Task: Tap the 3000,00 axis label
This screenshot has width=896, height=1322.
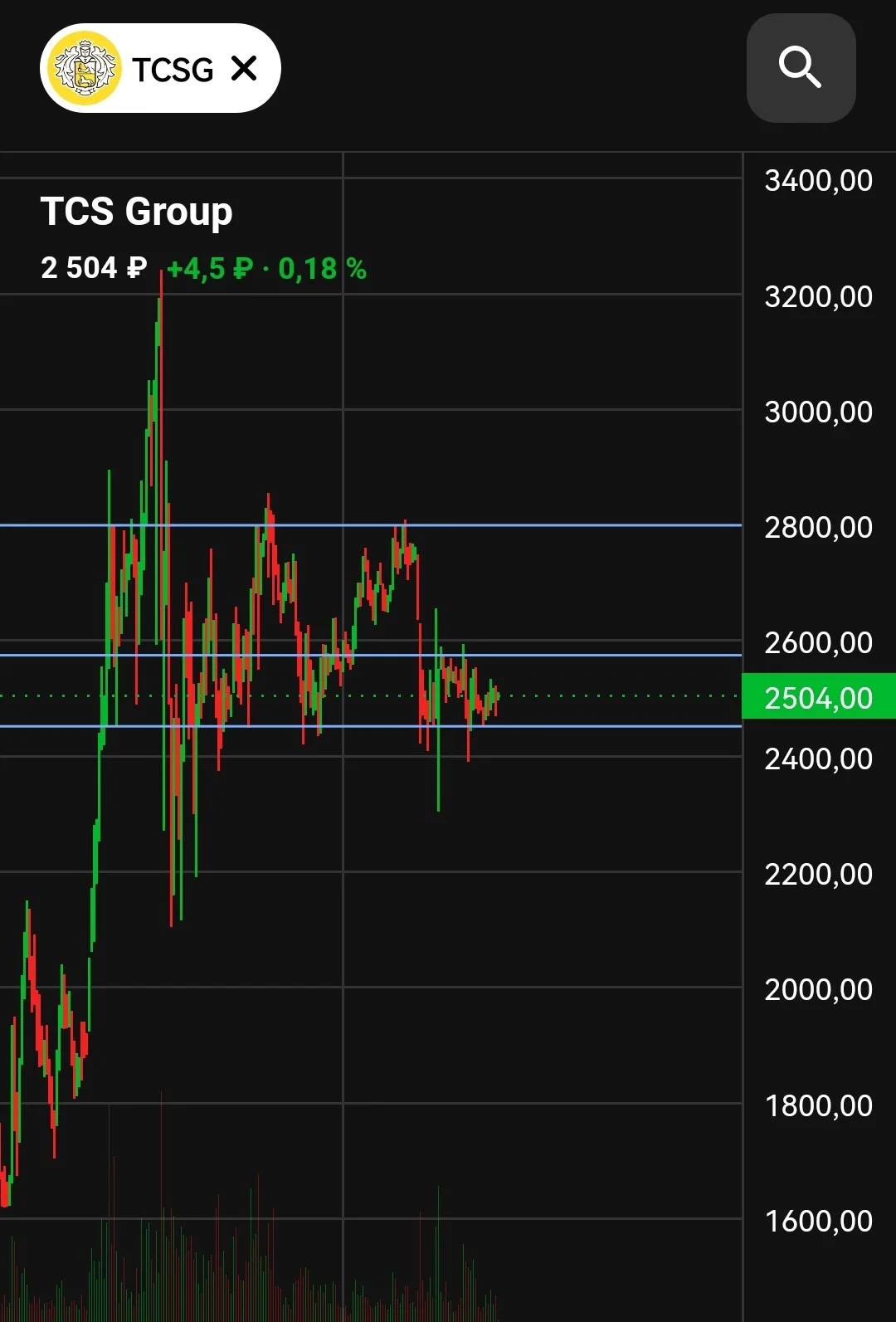Action: pos(818,412)
